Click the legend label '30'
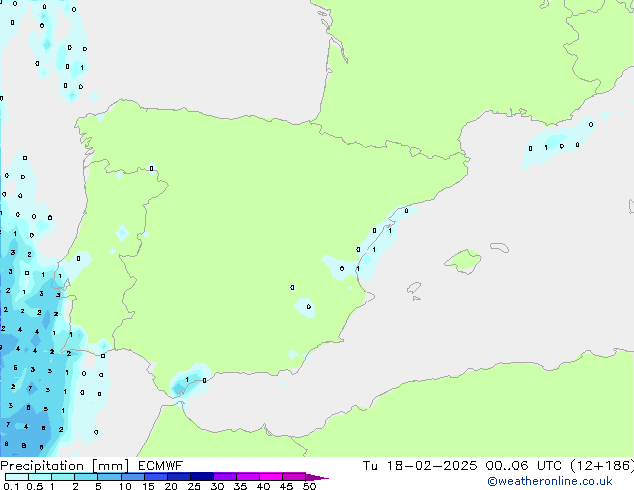 (x=217, y=486)
